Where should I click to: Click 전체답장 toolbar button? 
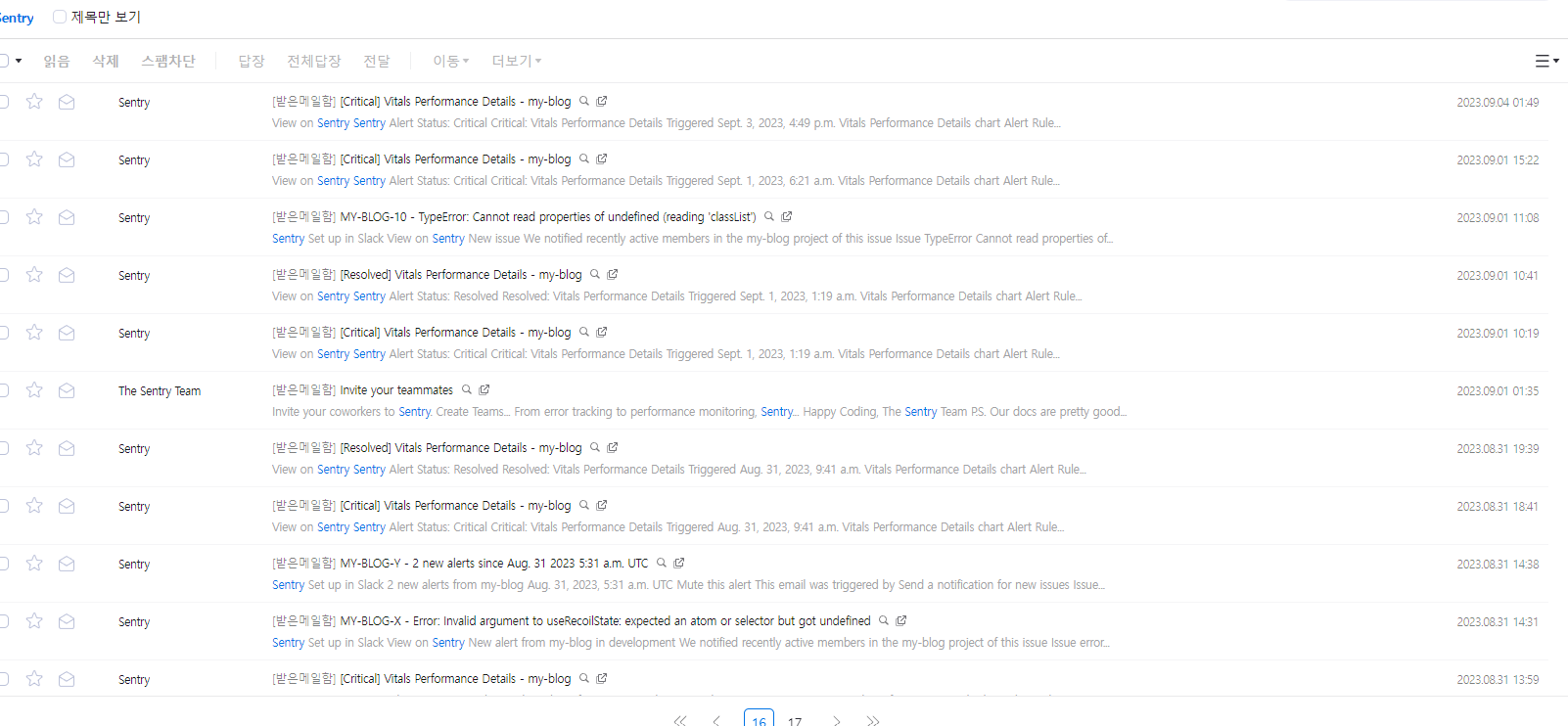coord(314,61)
